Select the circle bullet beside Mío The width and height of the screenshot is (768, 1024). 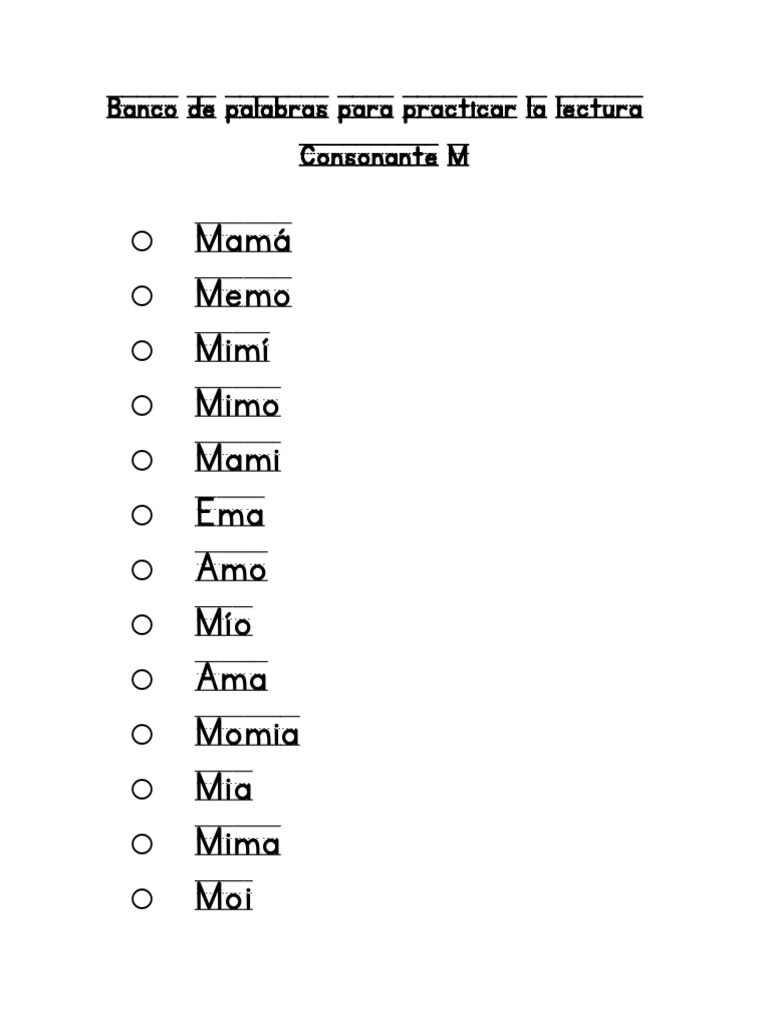(142, 625)
